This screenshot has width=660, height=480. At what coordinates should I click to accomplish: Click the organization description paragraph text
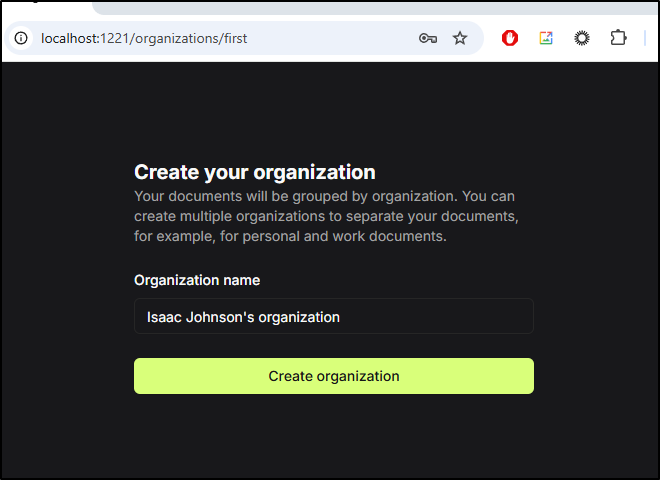[326, 216]
